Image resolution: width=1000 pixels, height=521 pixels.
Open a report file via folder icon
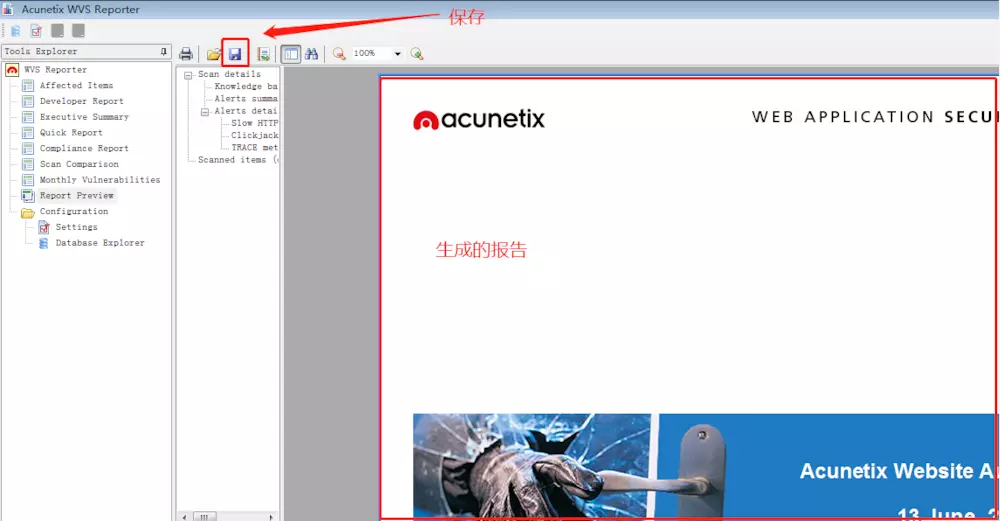coord(214,54)
